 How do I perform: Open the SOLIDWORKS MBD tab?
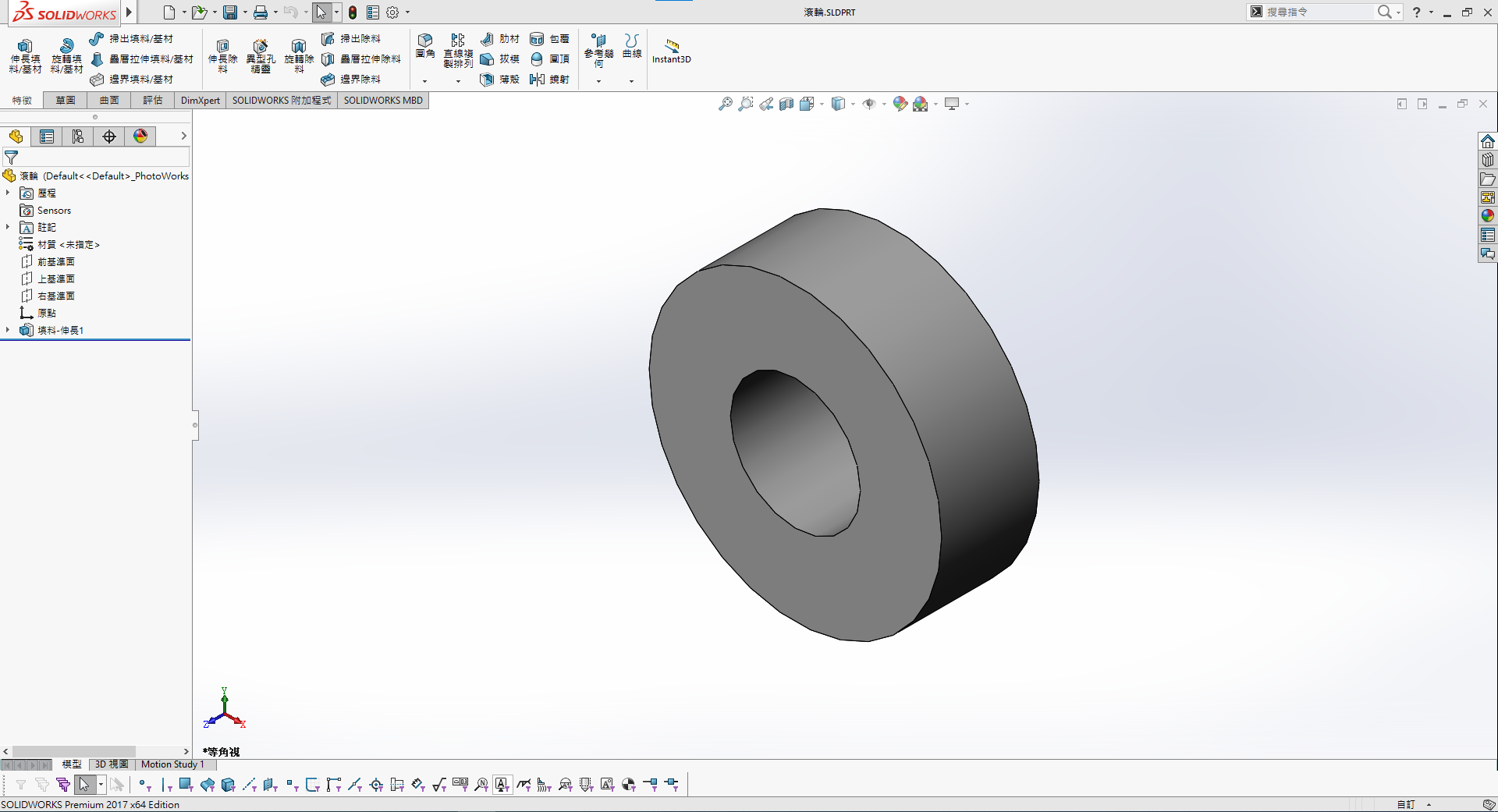[383, 101]
